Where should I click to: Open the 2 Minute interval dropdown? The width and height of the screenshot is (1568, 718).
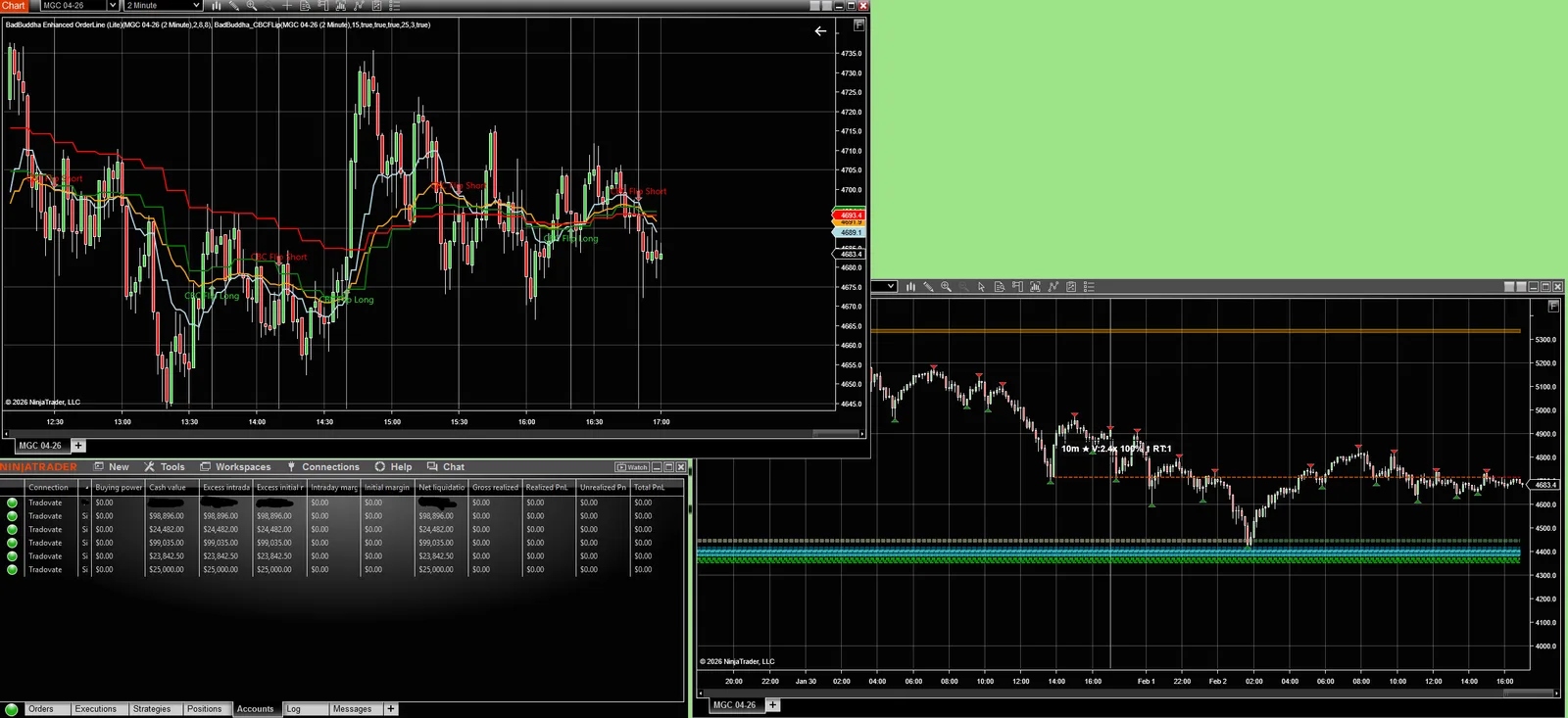pos(196,6)
